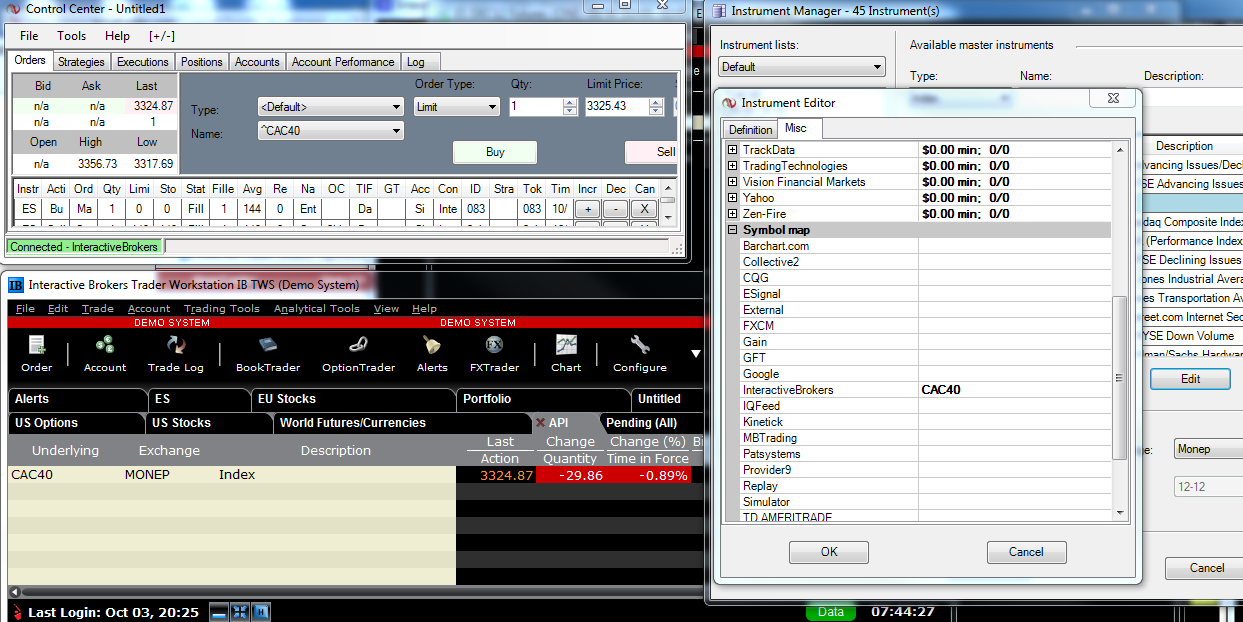This screenshot has height=622, width=1243.
Task: Click the Control Center title bar icon
Action: click(x=13, y=8)
